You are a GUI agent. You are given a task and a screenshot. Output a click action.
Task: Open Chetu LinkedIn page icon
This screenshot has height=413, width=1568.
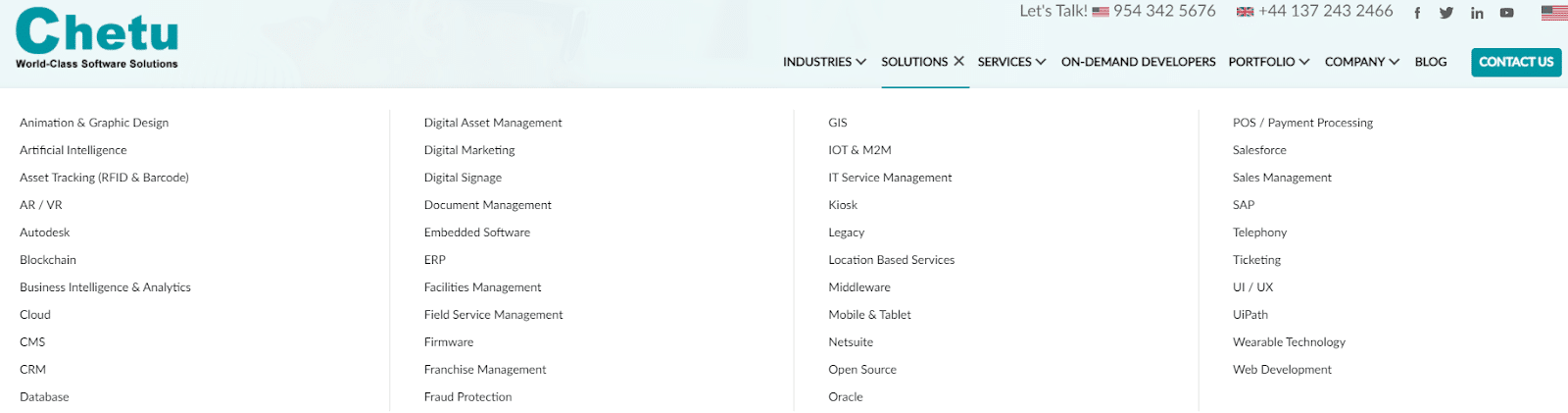pyautogui.click(x=1477, y=13)
